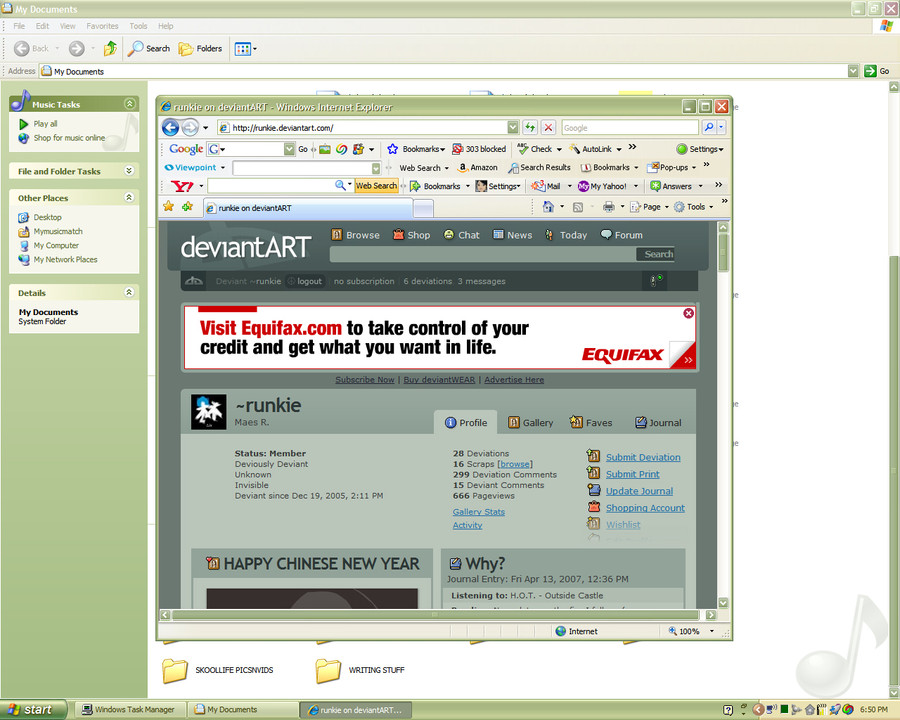Click Yahoo Web Search button

376,186
